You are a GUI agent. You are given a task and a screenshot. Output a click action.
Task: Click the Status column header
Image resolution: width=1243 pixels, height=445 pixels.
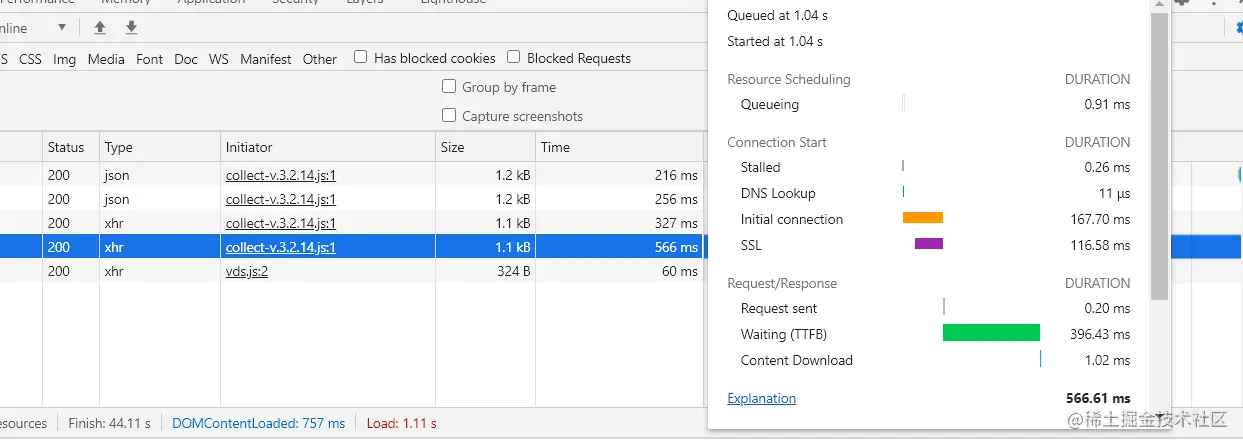point(66,147)
